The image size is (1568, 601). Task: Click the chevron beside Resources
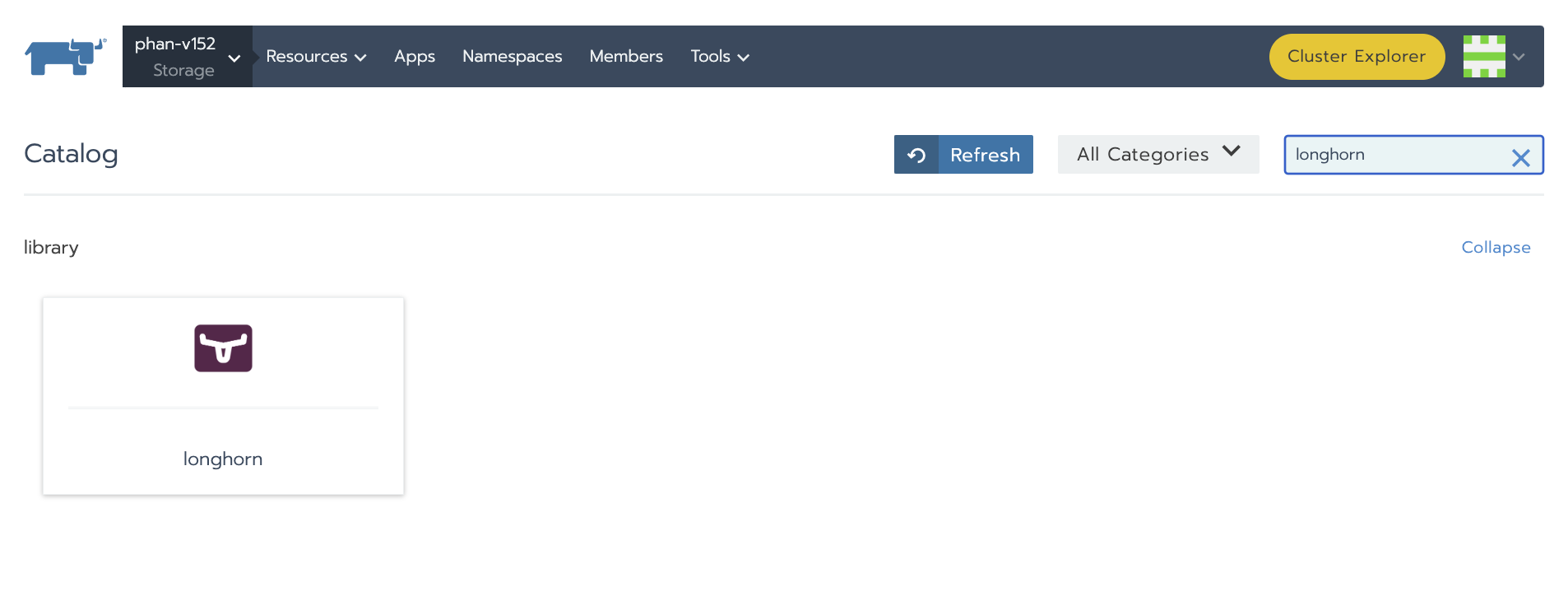coord(360,58)
